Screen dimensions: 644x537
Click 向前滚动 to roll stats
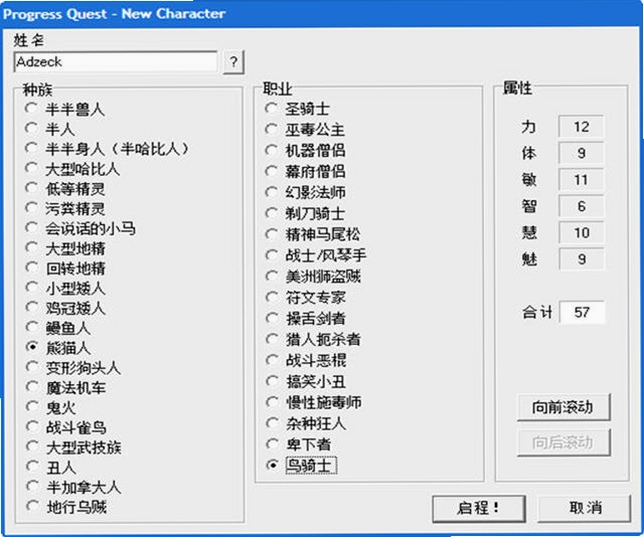pyautogui.click(x=563, y=407)
